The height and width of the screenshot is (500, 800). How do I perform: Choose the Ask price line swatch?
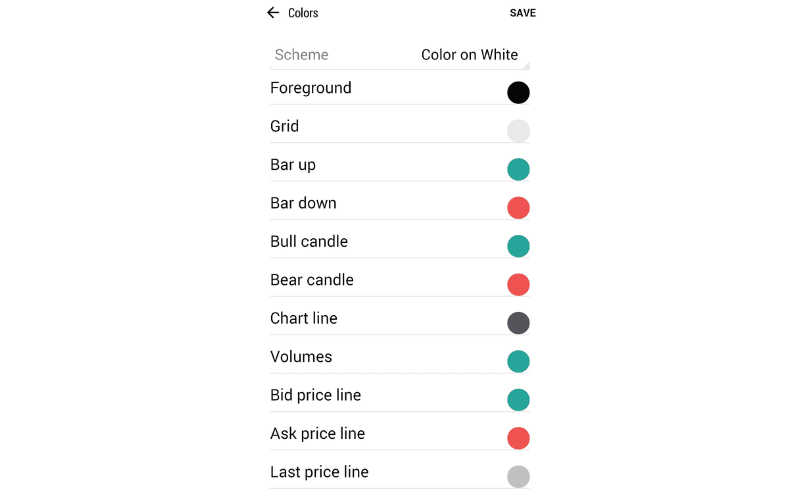pos(518,438)
